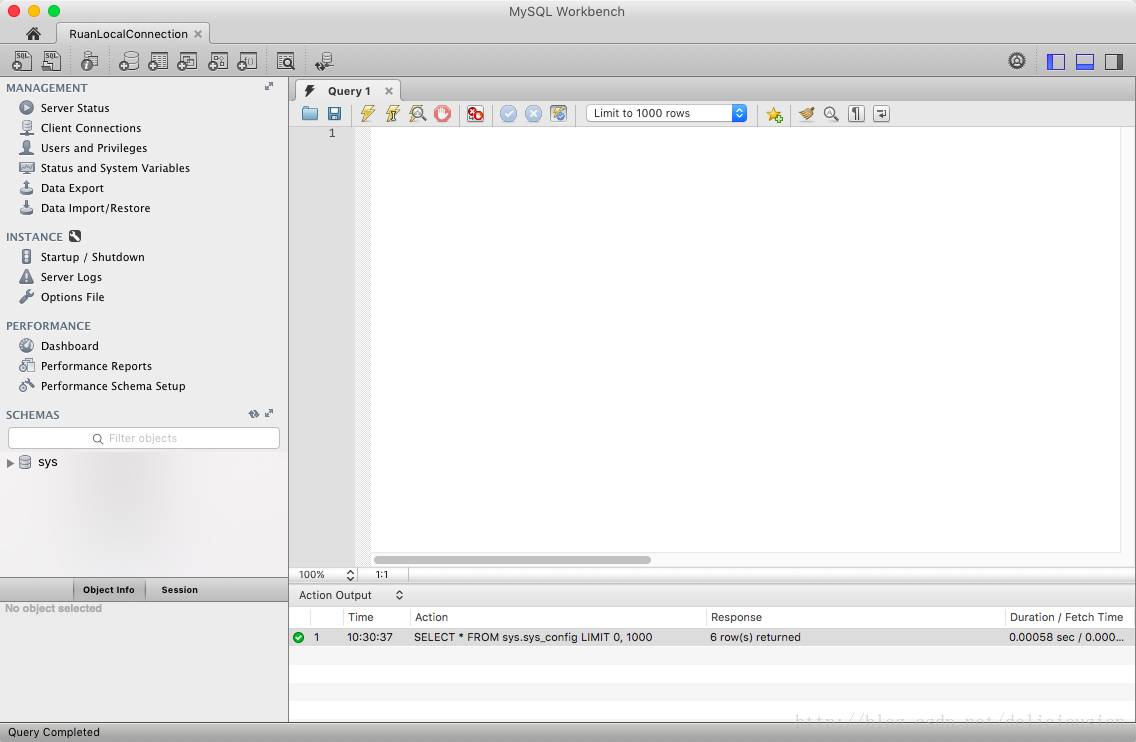
Task: Click the Explain query plan magnifier-lightning icon
Action: coord(418,114)
